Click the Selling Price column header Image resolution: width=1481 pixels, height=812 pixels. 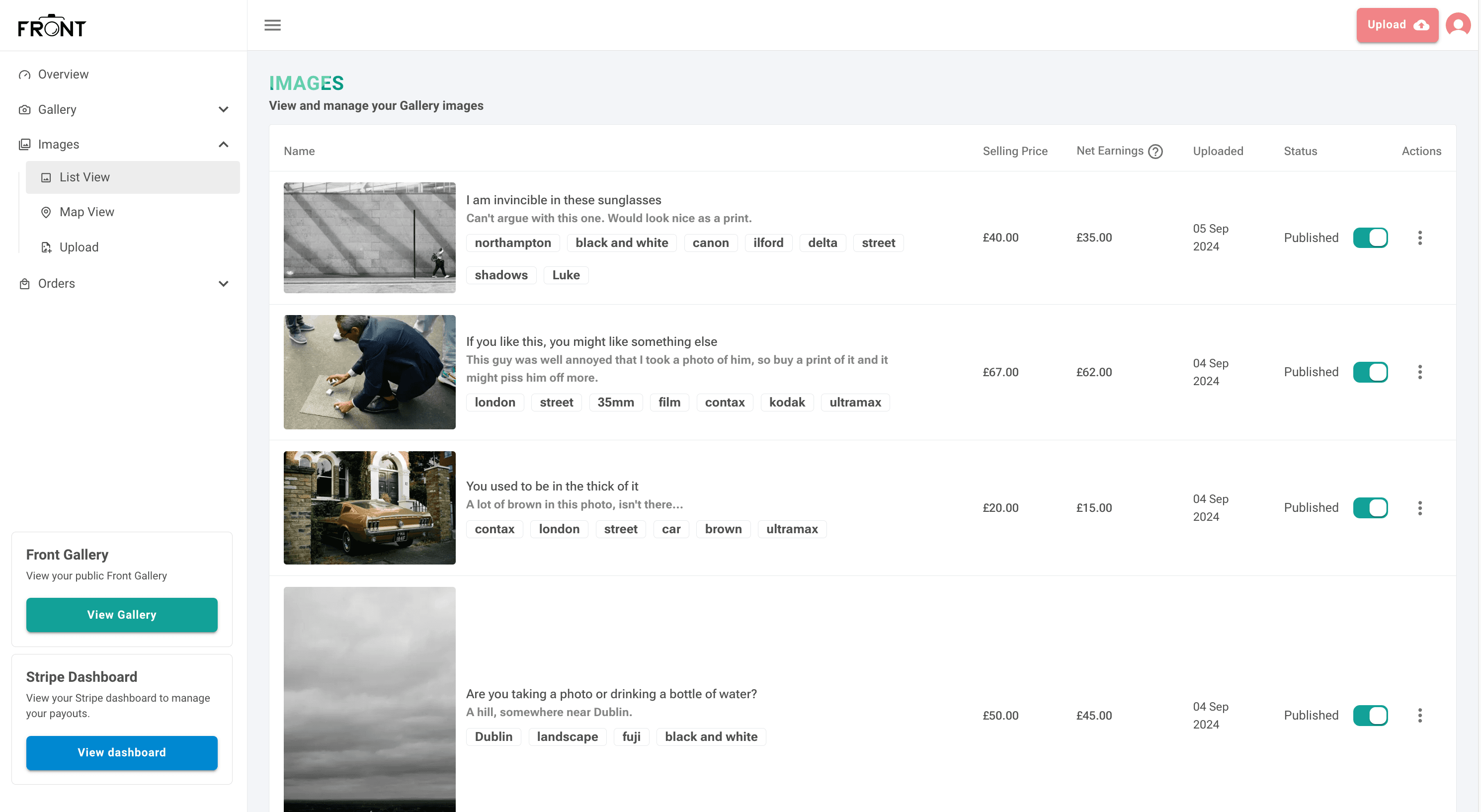[1015, 151]
